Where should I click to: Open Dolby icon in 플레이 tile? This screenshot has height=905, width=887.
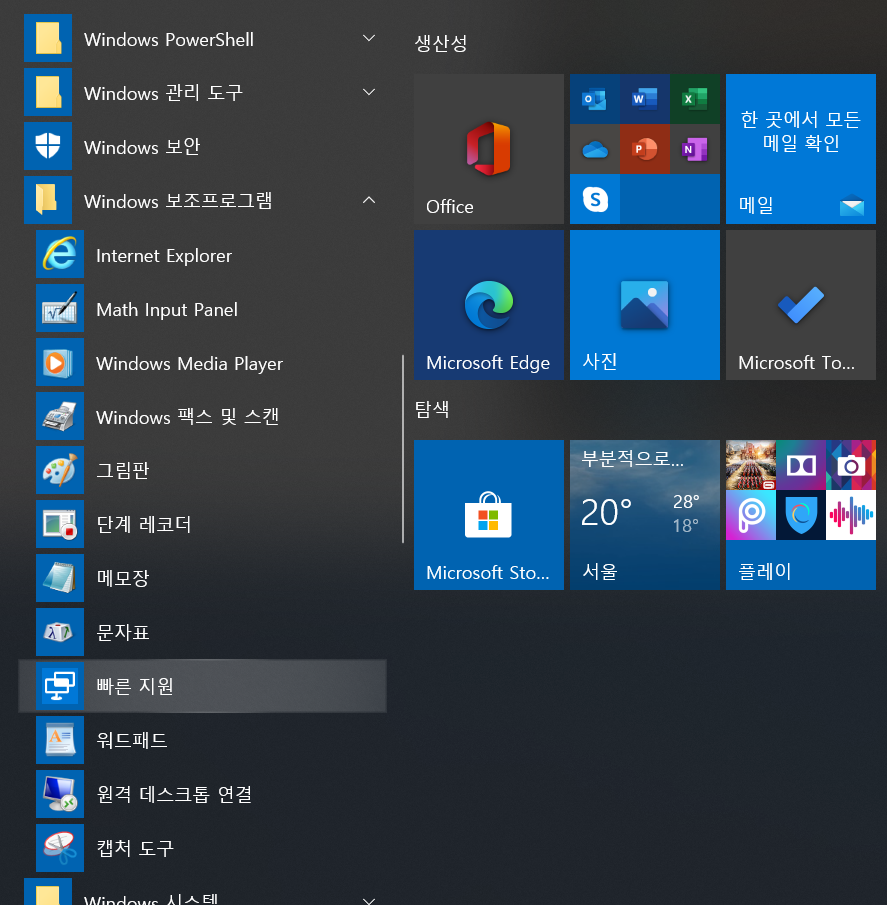click(x=800, y=465)
